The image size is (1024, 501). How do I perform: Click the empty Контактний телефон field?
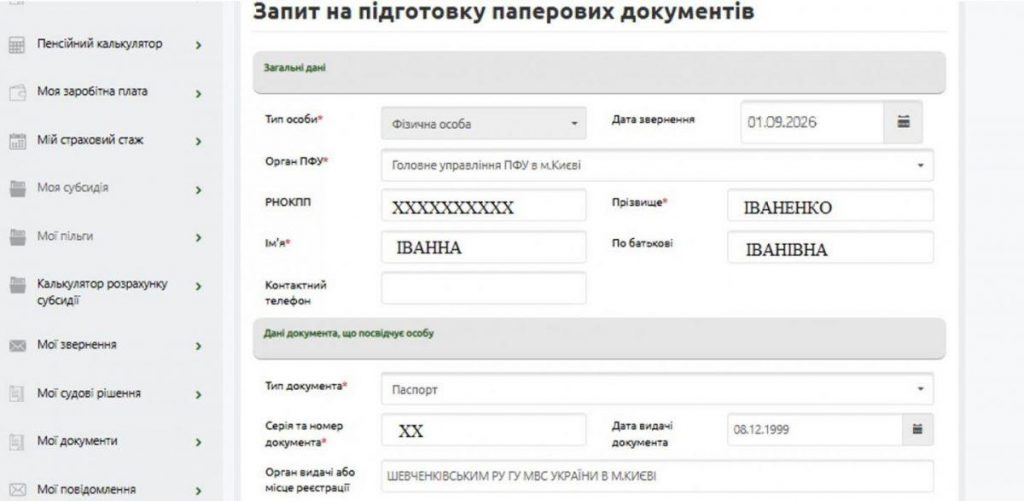pos(484,288)
